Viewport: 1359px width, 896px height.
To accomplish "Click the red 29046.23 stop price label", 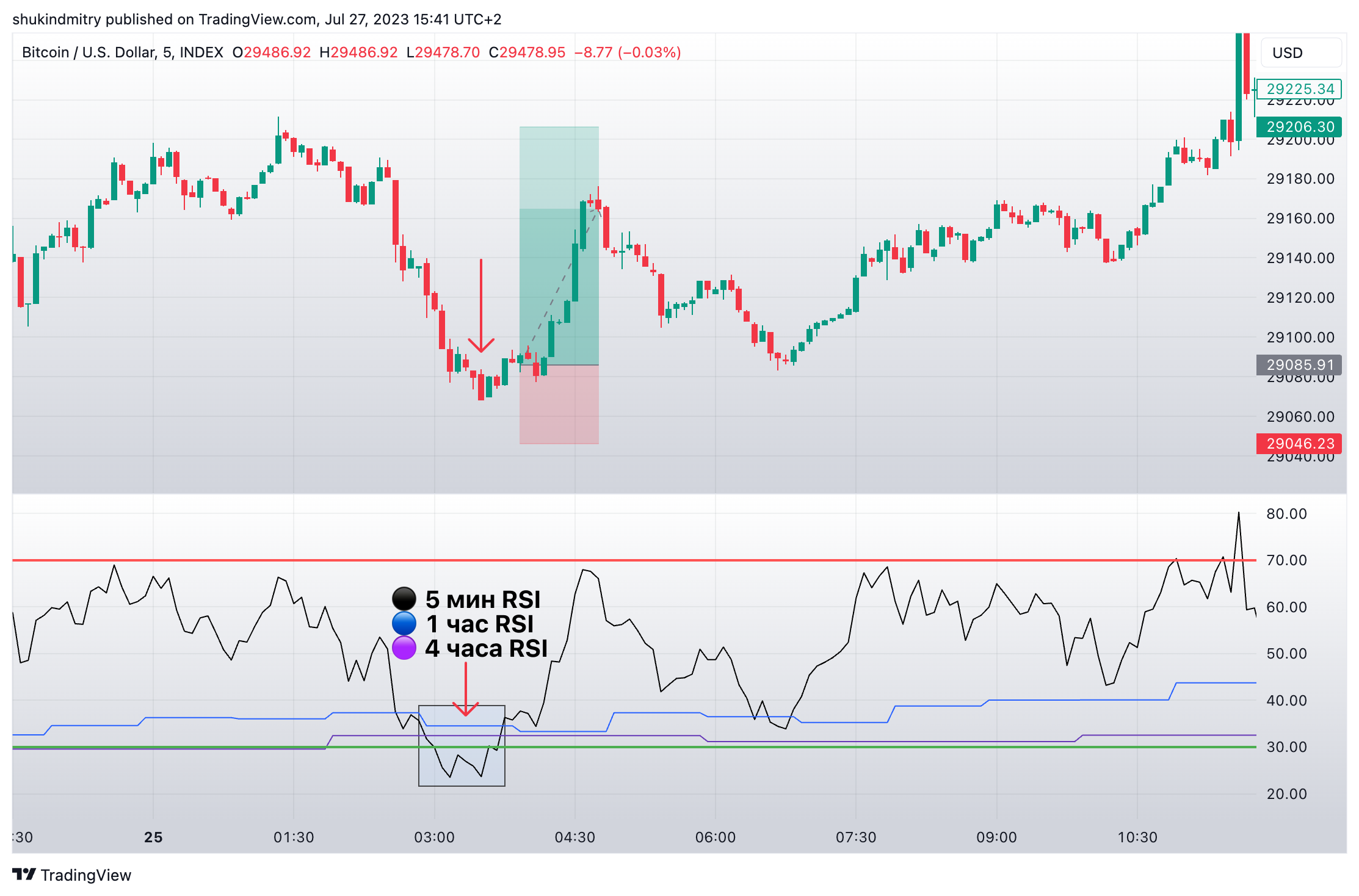I will pyautogui.click(x=1300, y=444).
